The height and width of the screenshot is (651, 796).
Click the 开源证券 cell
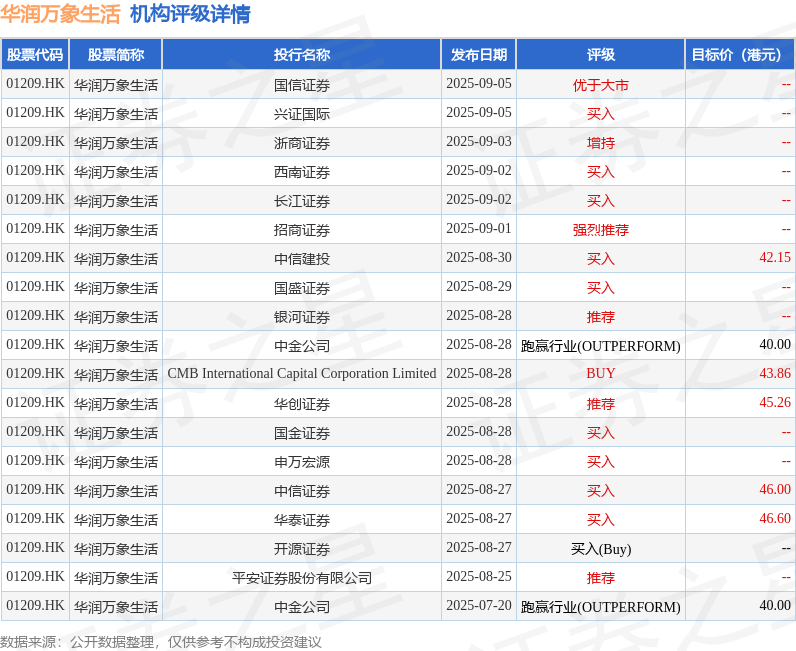(302, 548)
